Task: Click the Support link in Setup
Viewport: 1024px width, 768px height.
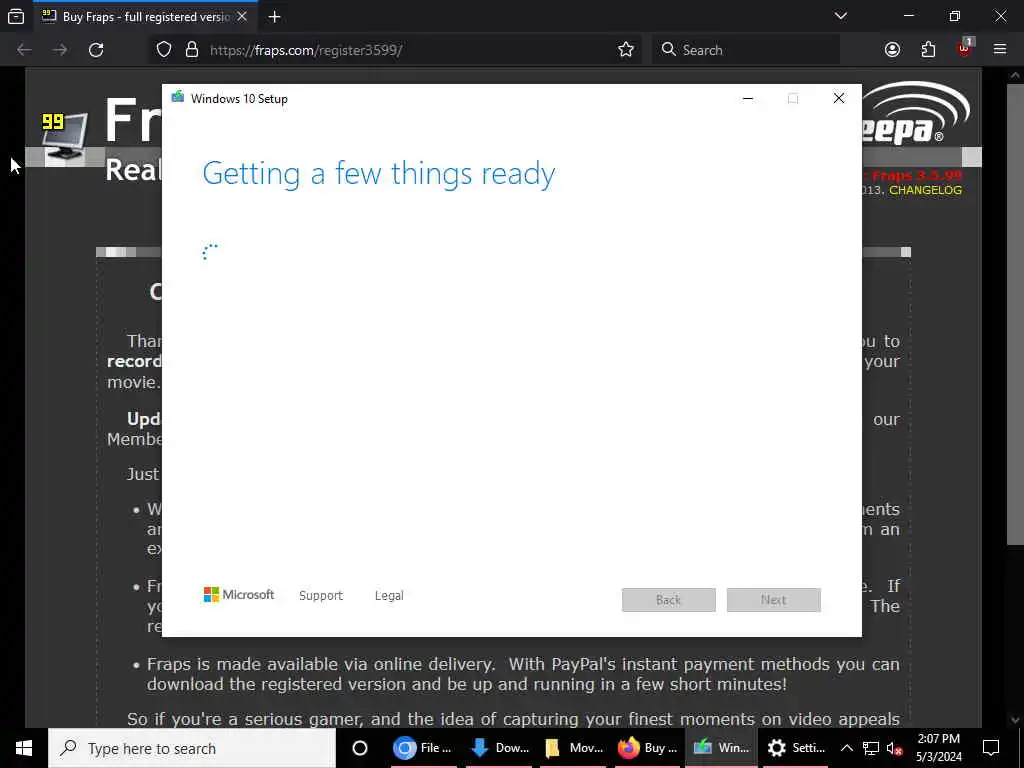Action: coord(321,596)
